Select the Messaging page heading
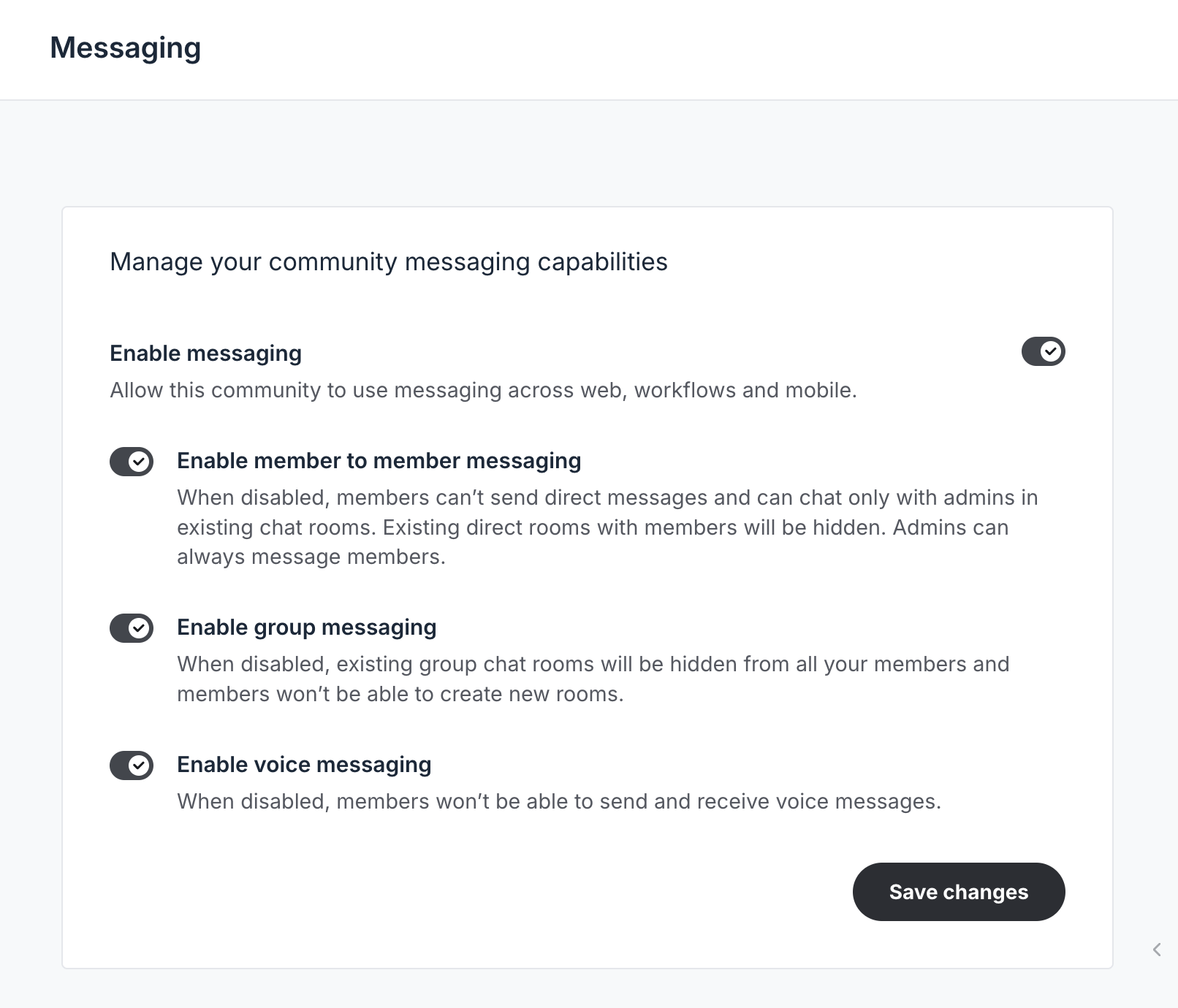 tap(126, 48)
